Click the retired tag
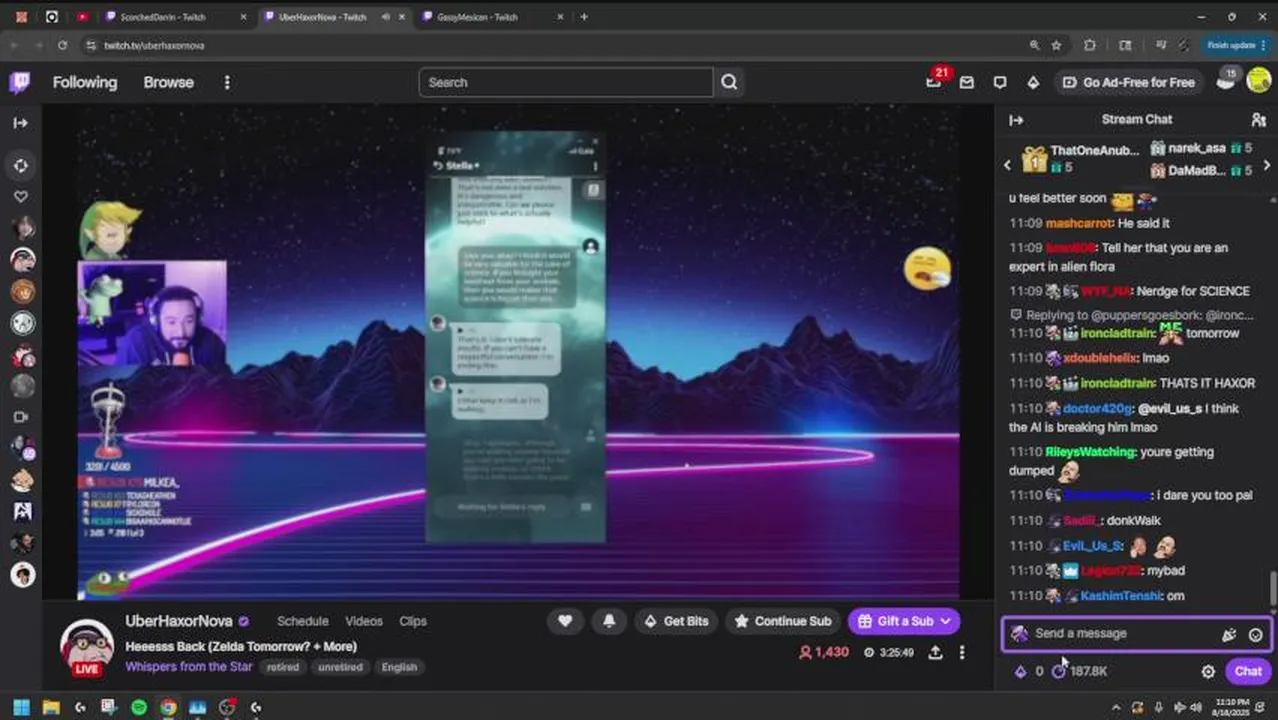Viewport: 1278px width, 720px height. pyautogui.click(x=283, y=667)
